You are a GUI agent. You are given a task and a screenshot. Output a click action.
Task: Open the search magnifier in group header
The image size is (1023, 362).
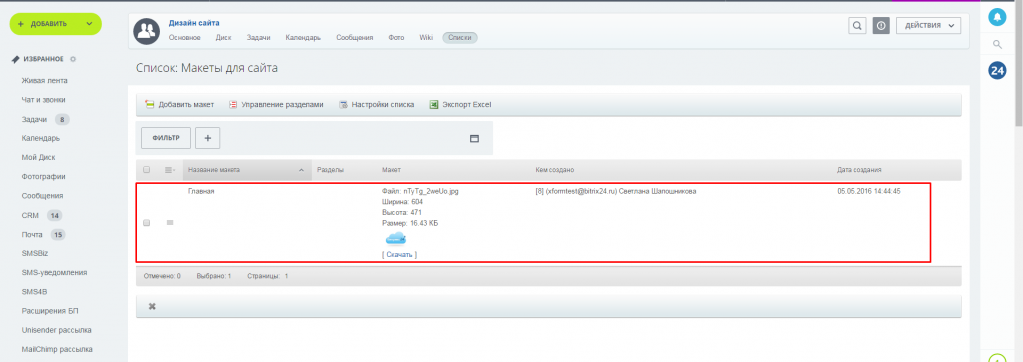point(857,25)
